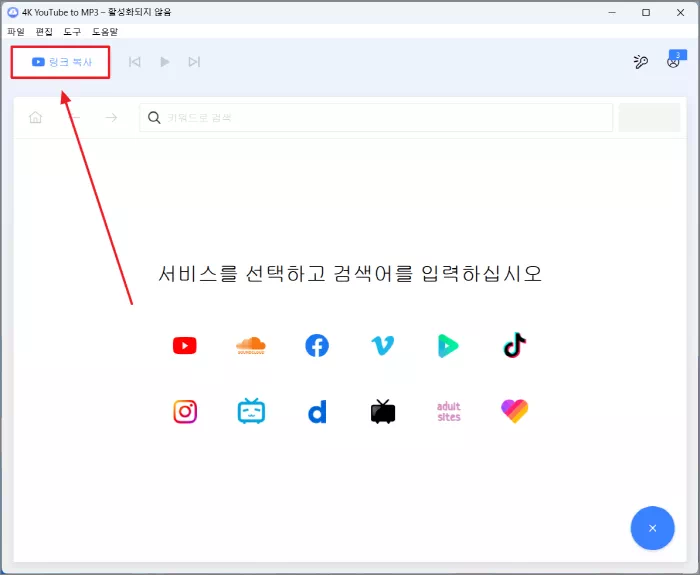Select the Vimeo service
The height and width of the screenshot is (575, 700).
point(383,346)
